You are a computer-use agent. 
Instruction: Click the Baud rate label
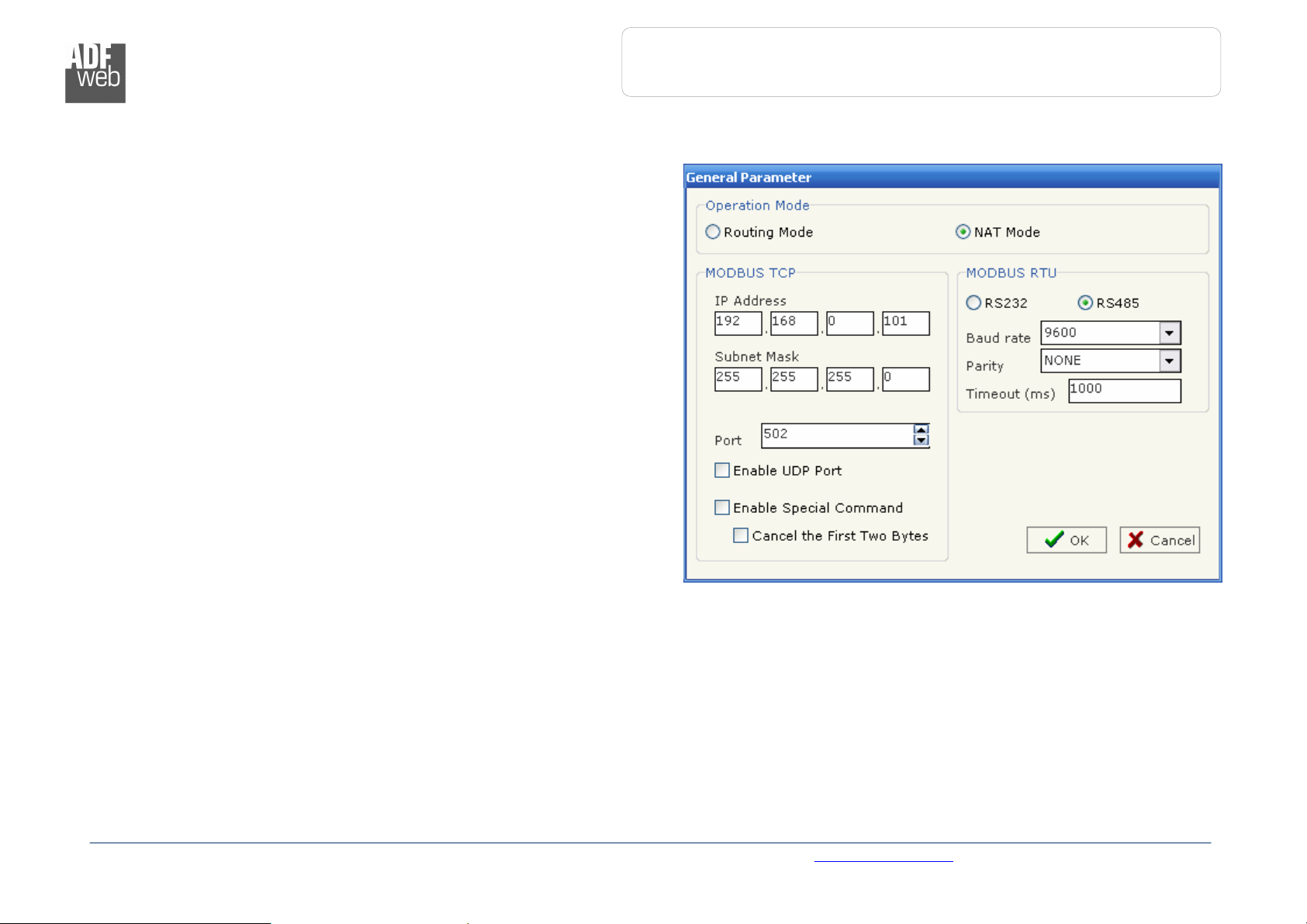[998, 338]
